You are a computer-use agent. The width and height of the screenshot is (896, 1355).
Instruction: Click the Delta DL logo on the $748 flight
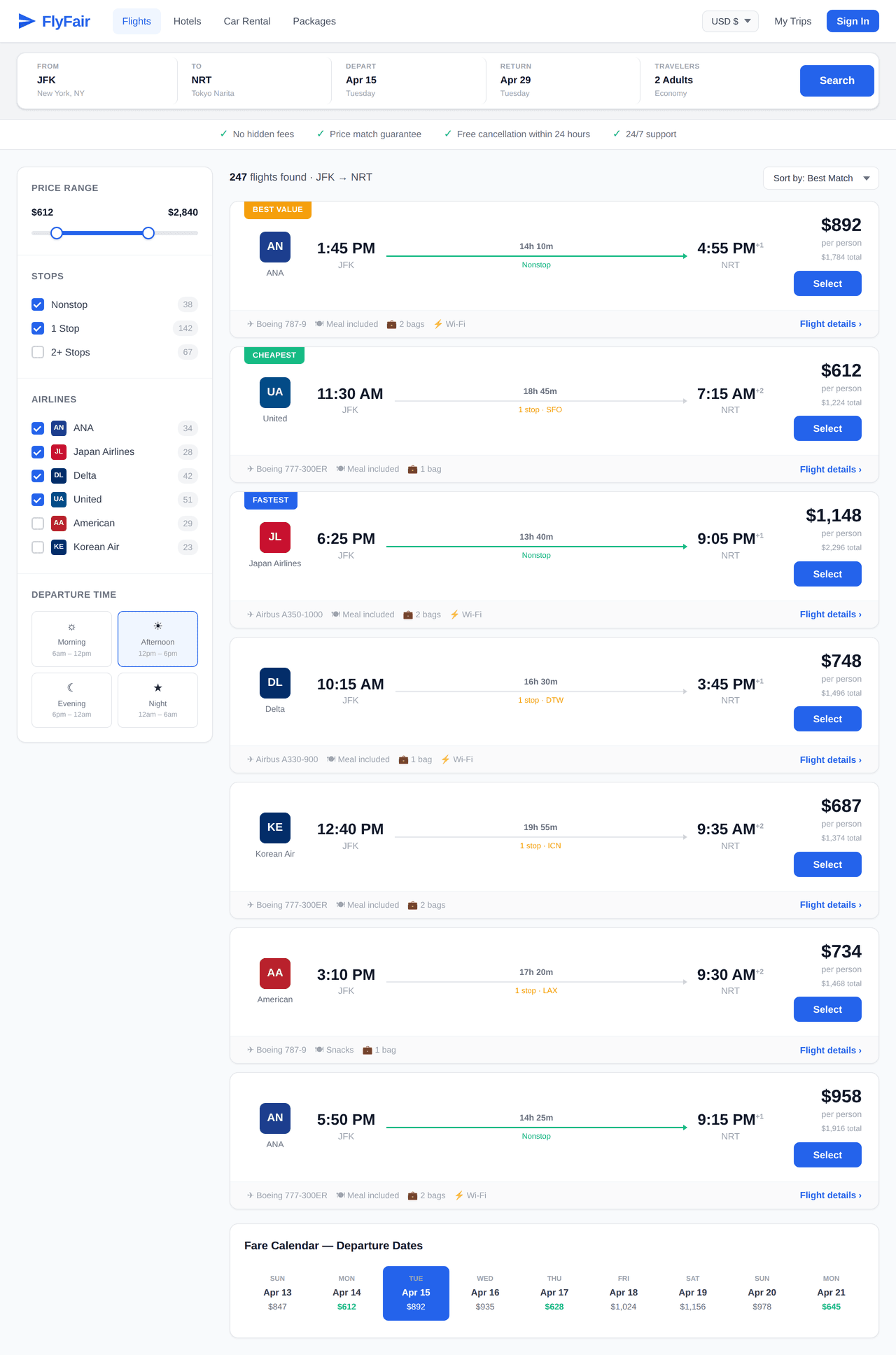275,682
